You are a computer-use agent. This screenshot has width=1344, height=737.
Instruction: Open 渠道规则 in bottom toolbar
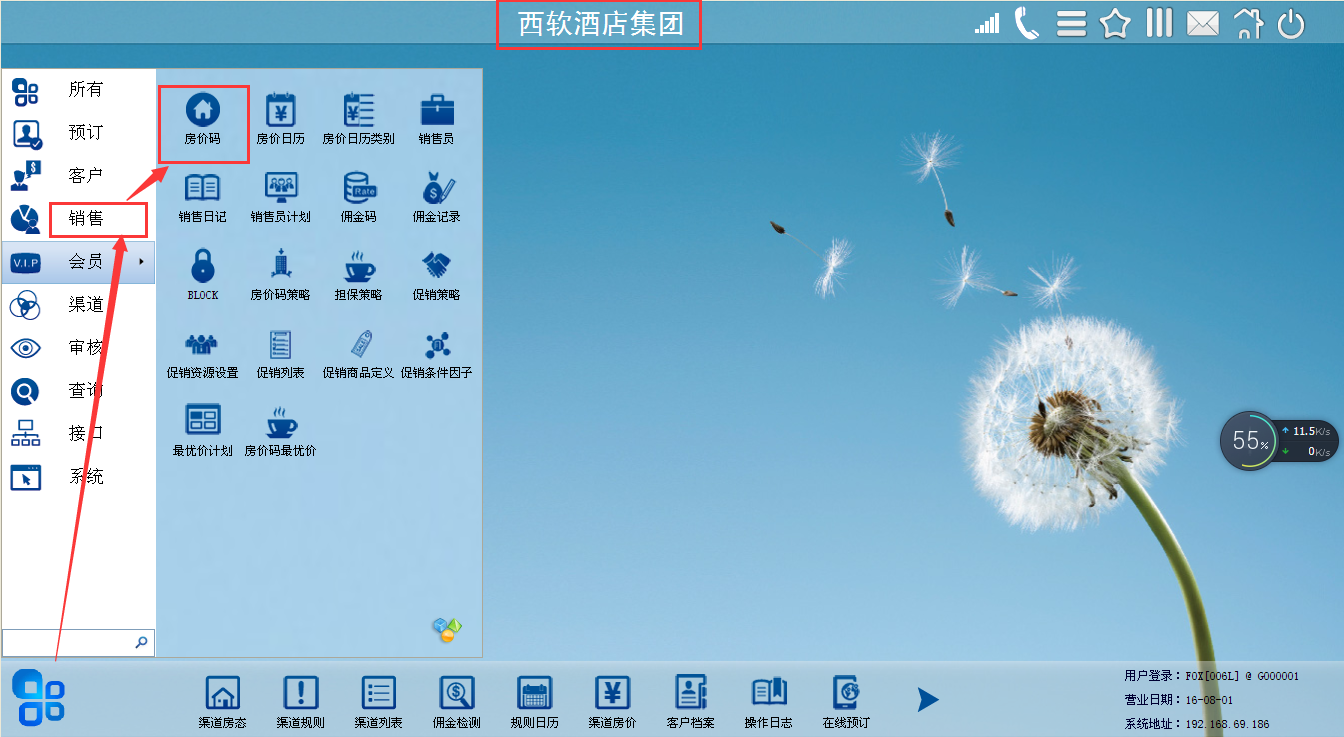click(x=301, y=702)
